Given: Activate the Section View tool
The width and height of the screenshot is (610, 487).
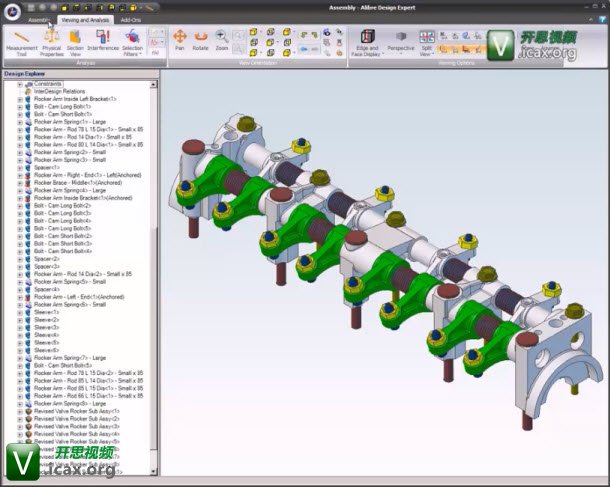Looking at the screenshot, I should click(75, 43).
